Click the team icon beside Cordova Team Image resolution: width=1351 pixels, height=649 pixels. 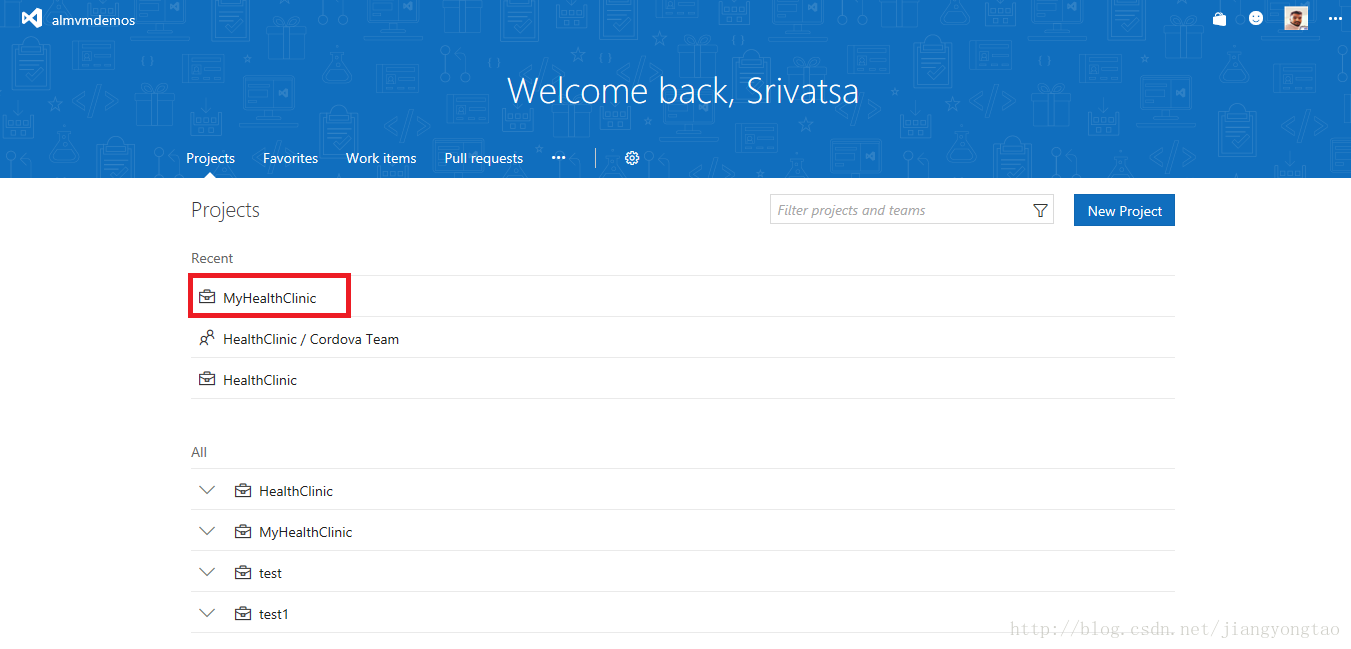click(x=207, y=338)
